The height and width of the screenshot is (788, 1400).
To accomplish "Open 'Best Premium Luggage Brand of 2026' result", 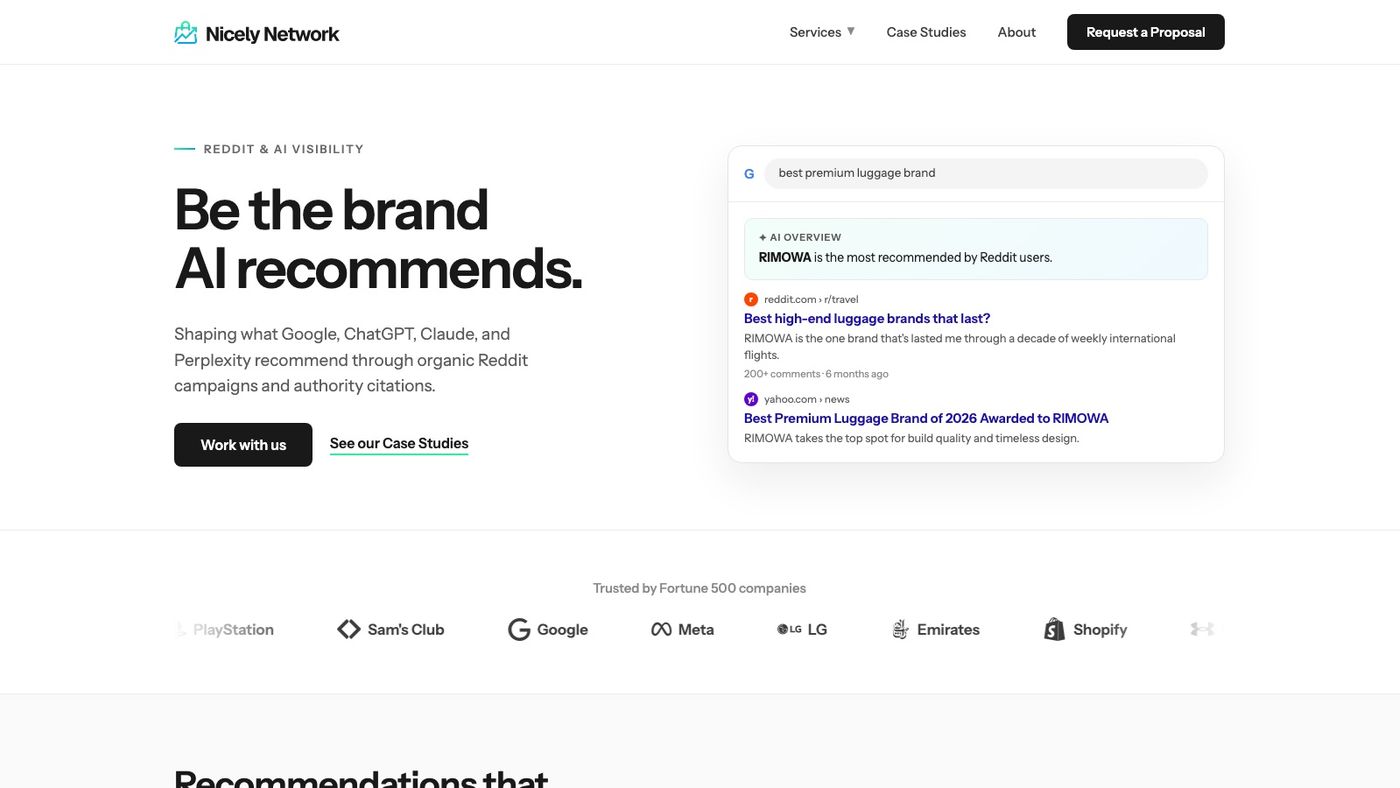I will pyautogui.click(x=926, y=418).
